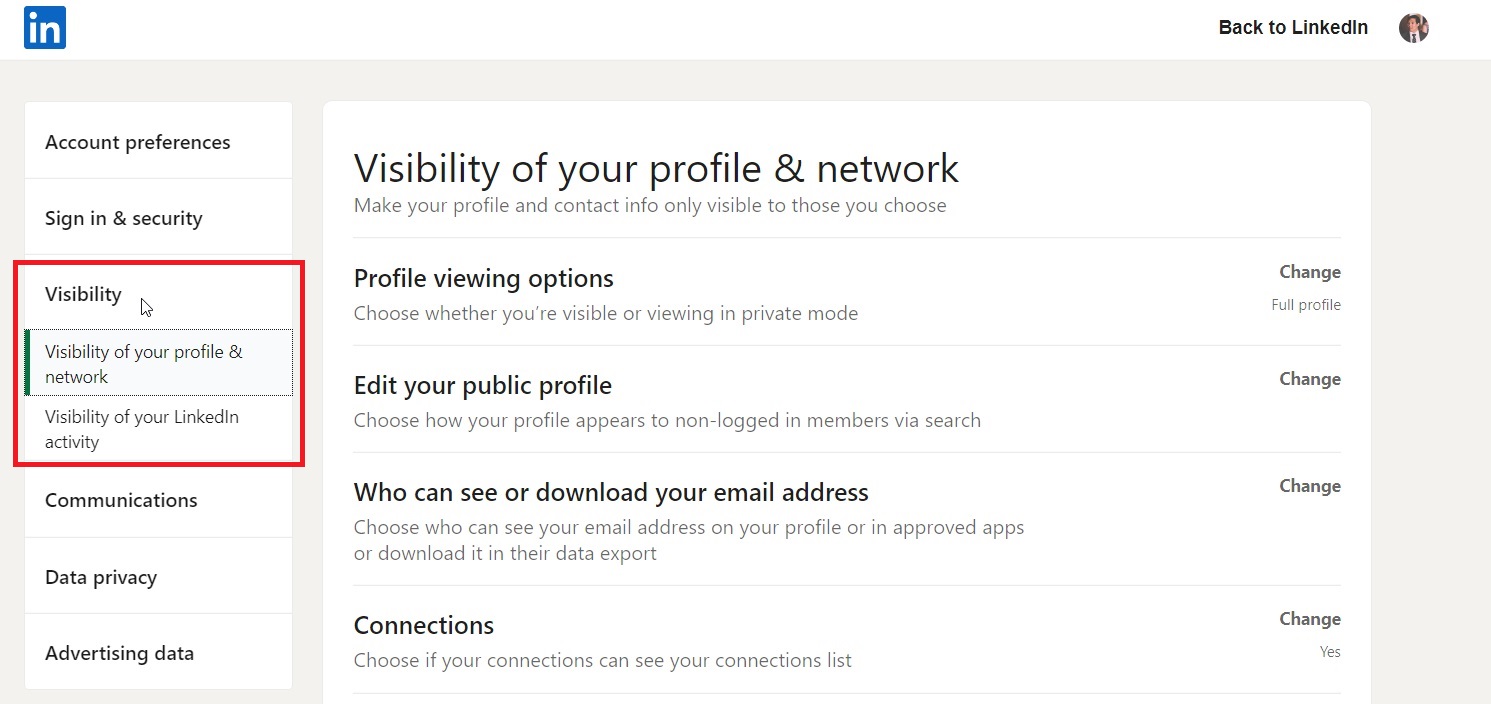Open Account preferences section
Image resolution: width=1491 pixels, height=704 pixels.
tap(138, 142)
